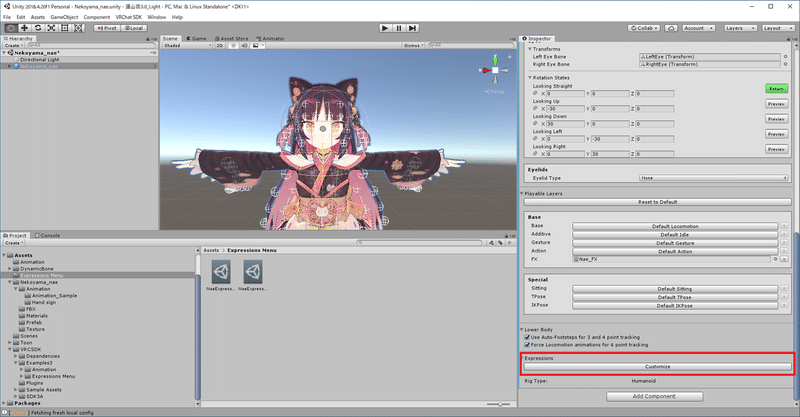Open the Collab dropdown

[644, 28]
